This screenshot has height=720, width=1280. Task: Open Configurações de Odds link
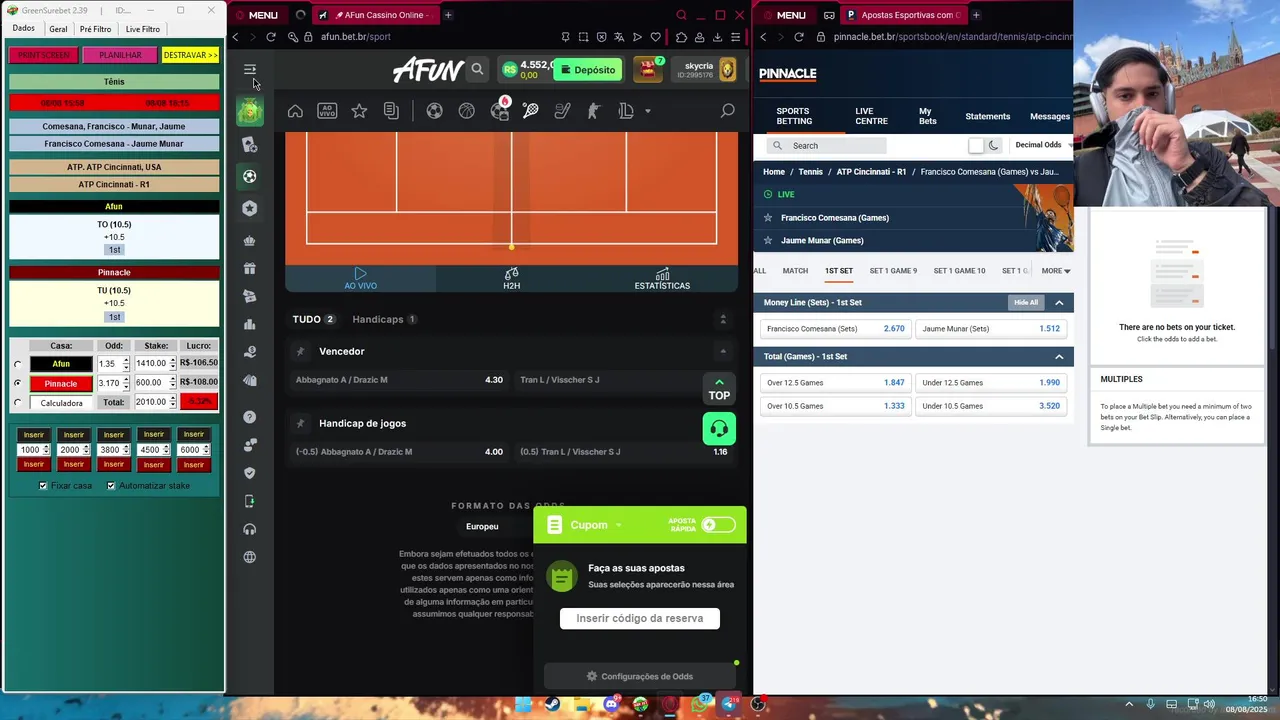coord(639,676)
